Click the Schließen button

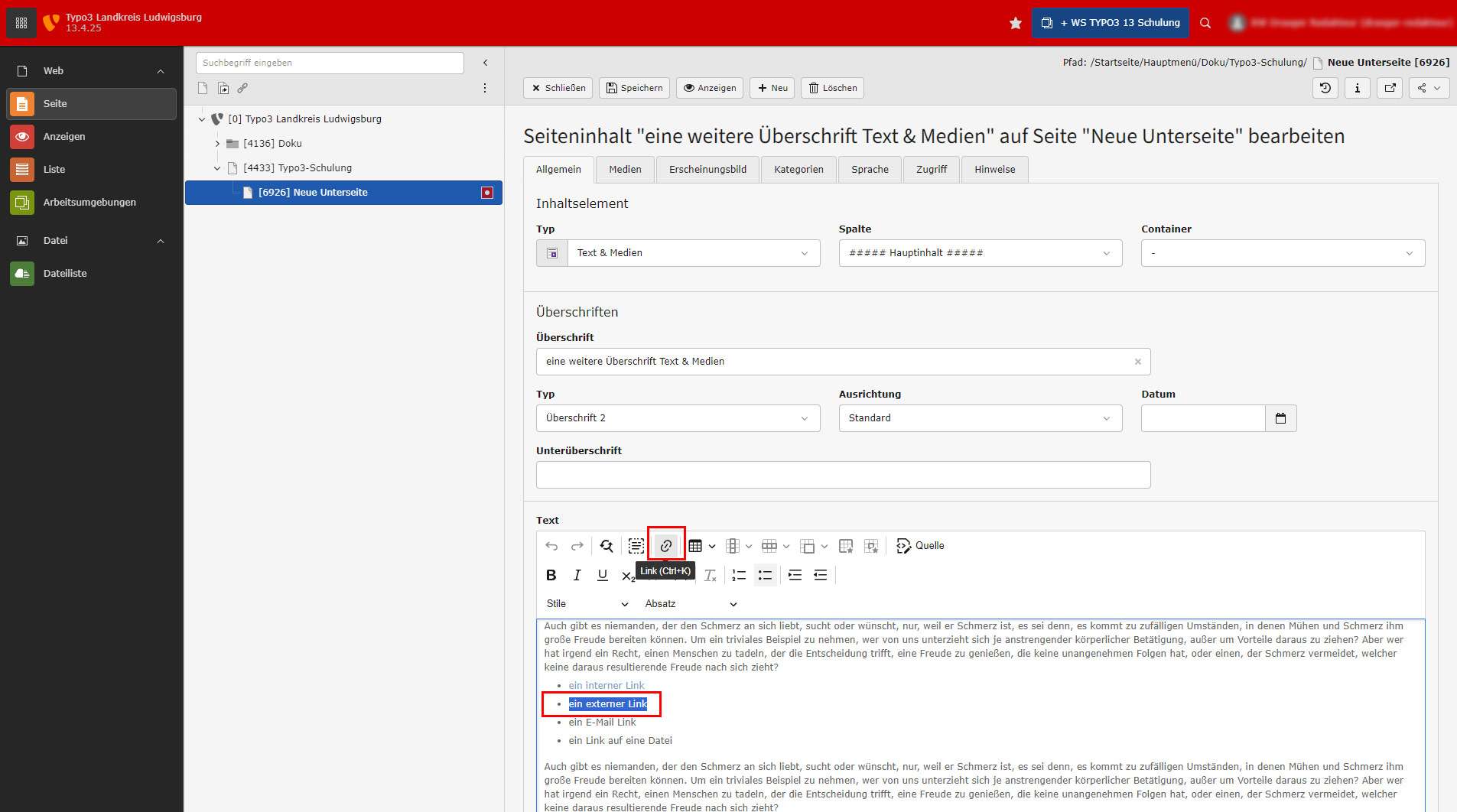coord(559,88)
